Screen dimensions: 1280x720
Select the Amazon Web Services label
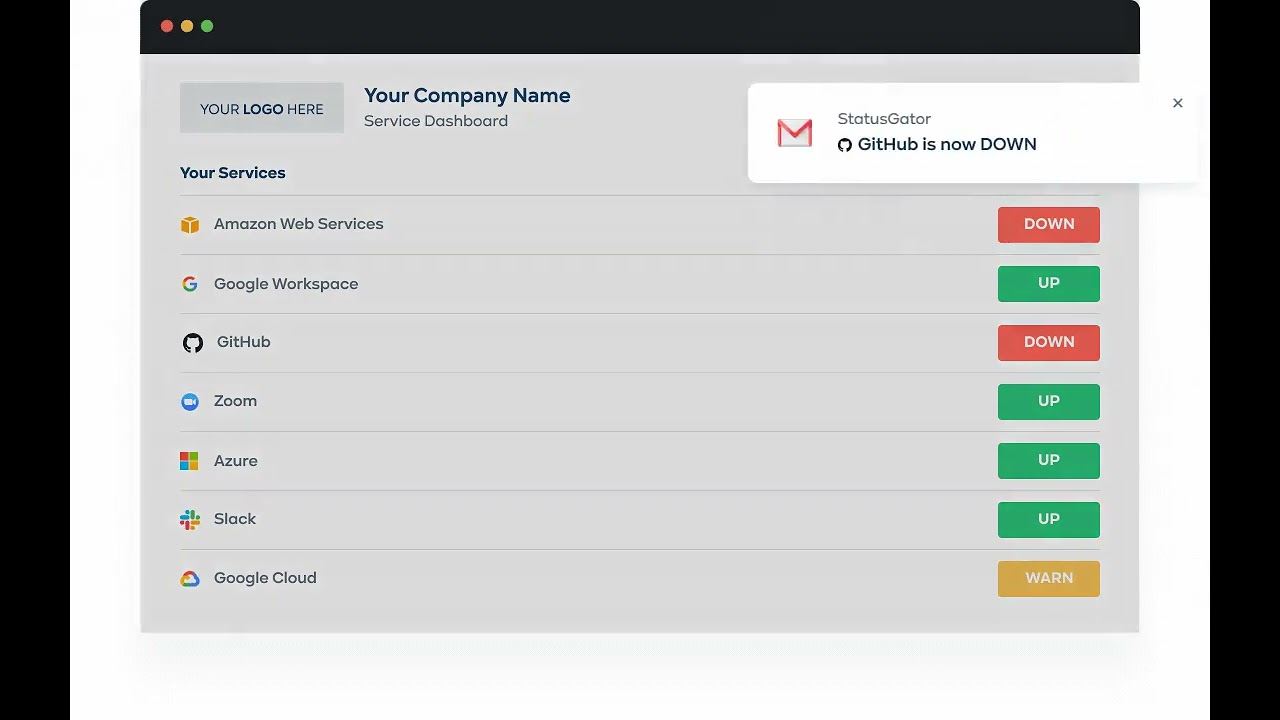click(x=299, y=224)
